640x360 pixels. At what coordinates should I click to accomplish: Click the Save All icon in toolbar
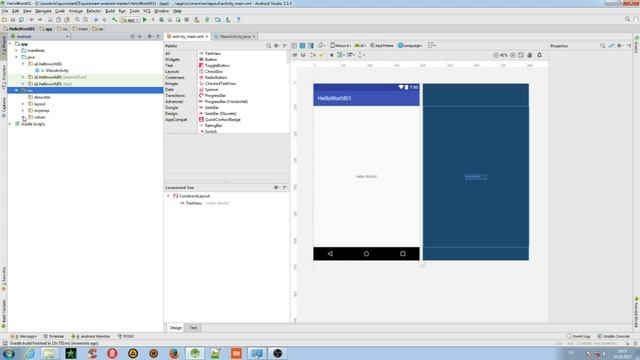(13, 20)
